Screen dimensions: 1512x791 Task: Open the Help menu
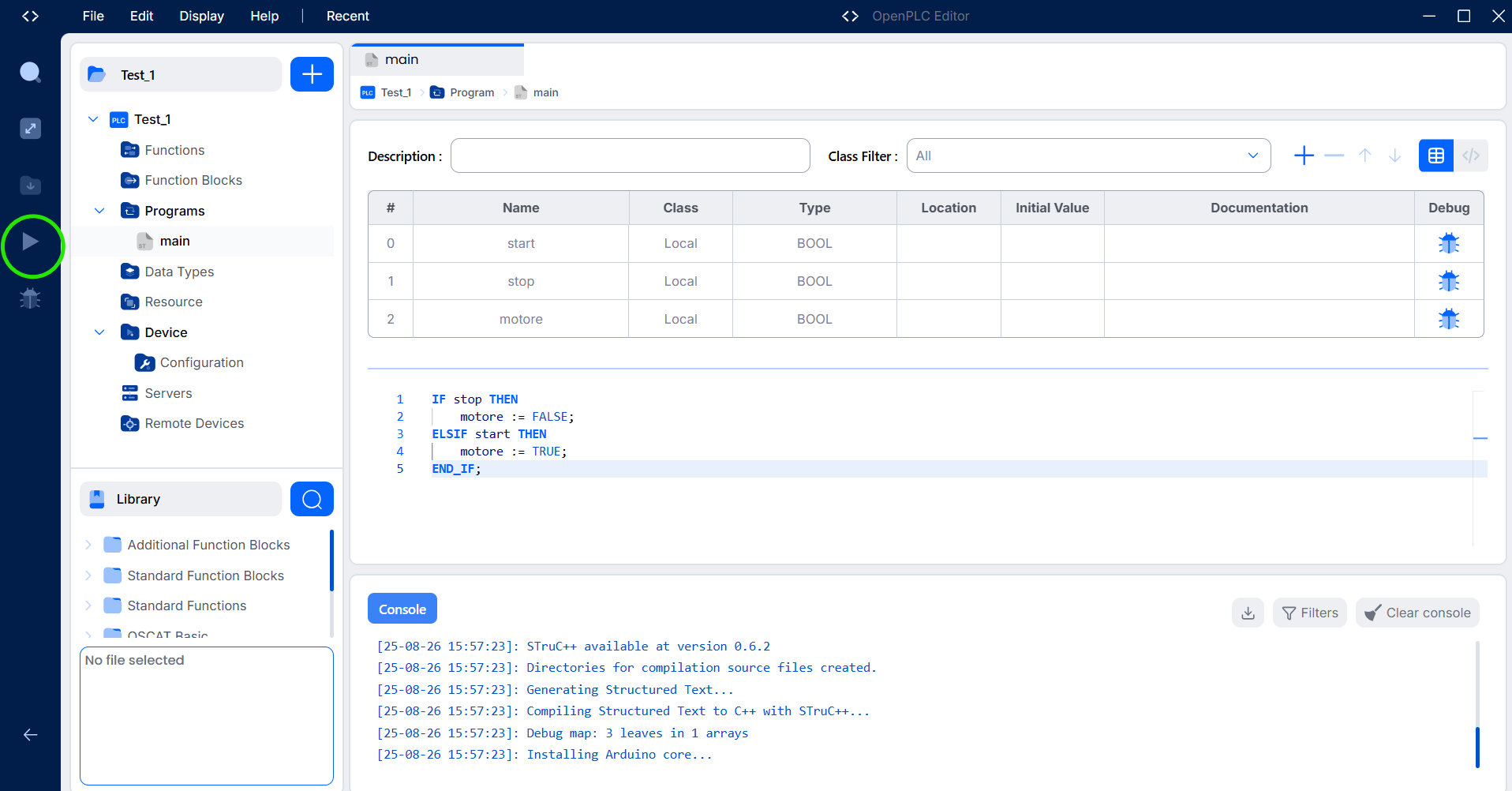[264, 16]
